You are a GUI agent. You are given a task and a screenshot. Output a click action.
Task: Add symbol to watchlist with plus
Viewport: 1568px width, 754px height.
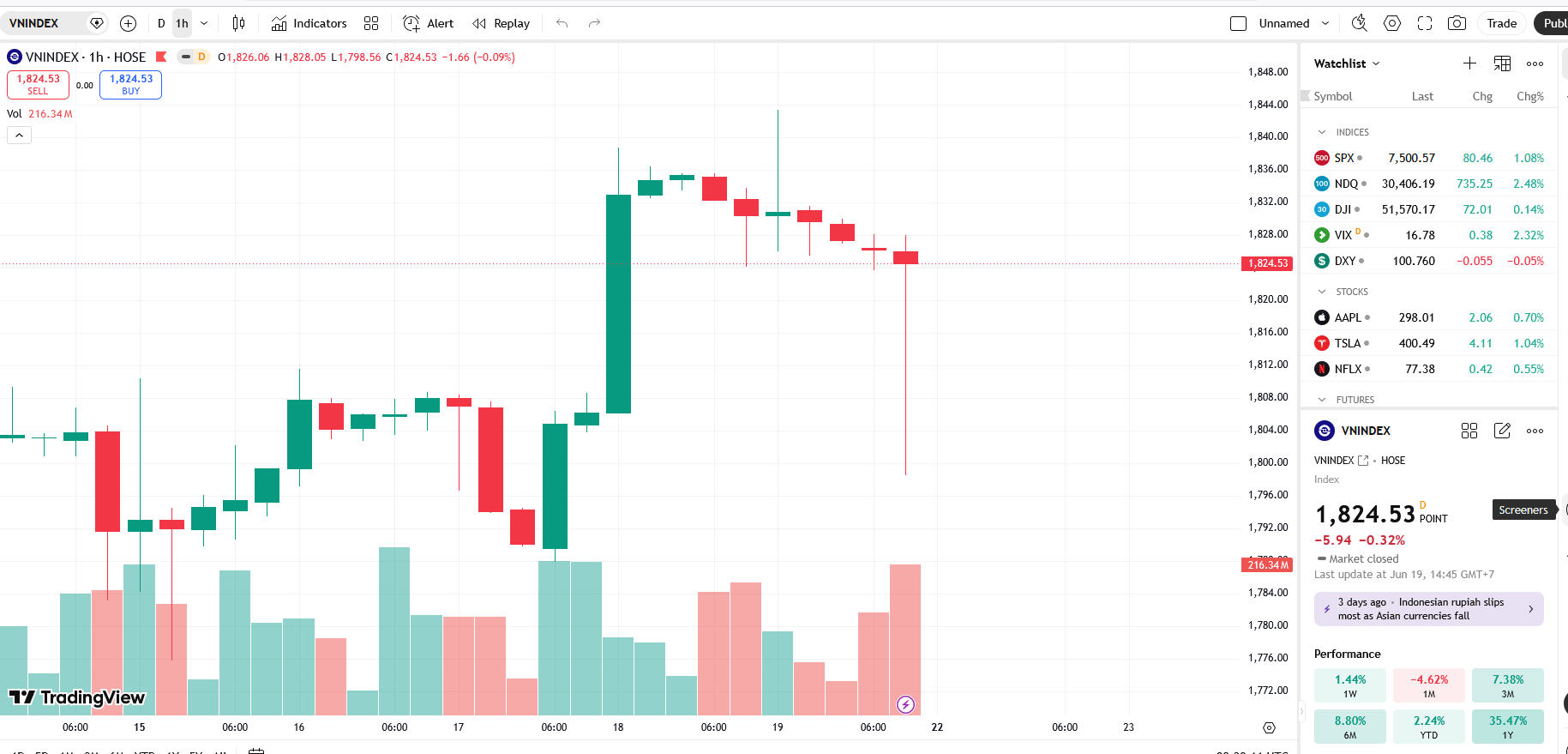[1469, 63]
